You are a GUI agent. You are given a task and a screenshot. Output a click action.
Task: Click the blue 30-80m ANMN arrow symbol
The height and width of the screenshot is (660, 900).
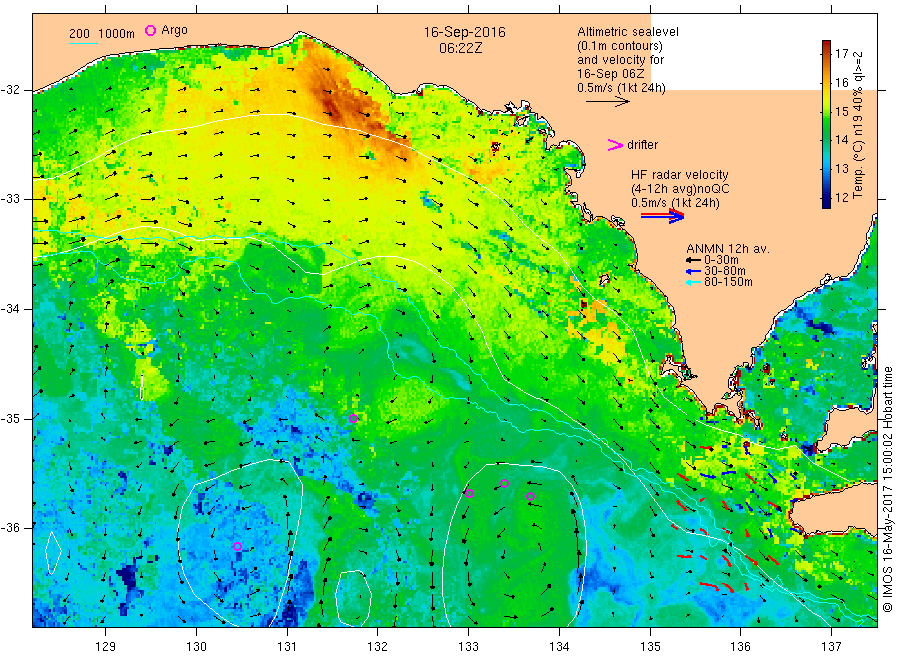tap(693, 271)
